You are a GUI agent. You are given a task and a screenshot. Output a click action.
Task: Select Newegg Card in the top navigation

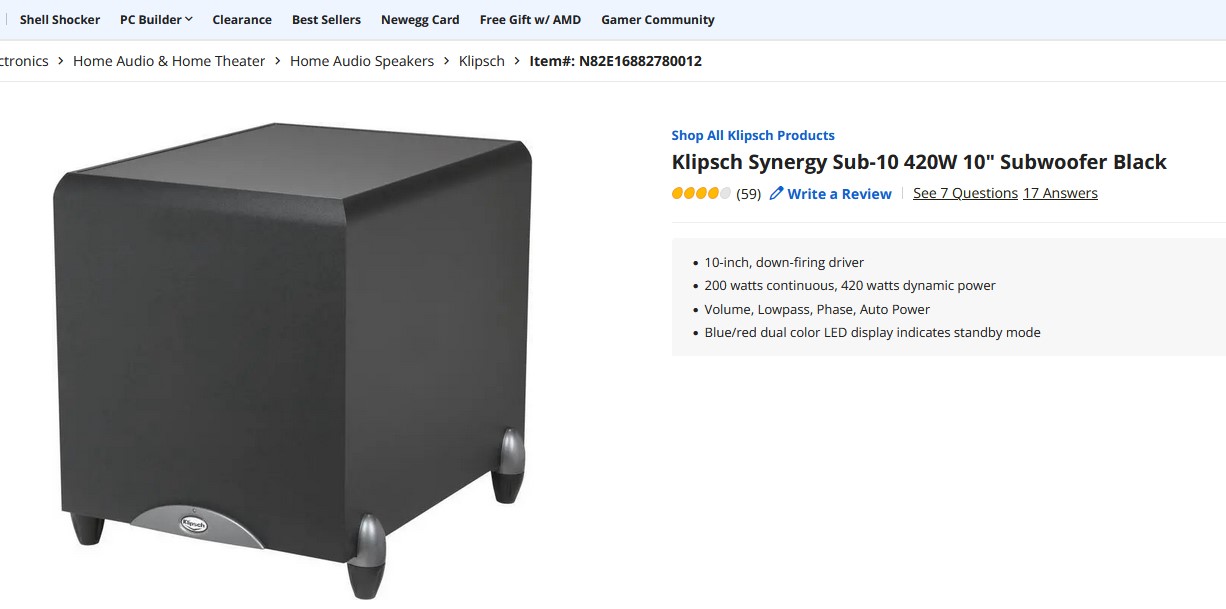coord(420,20)
